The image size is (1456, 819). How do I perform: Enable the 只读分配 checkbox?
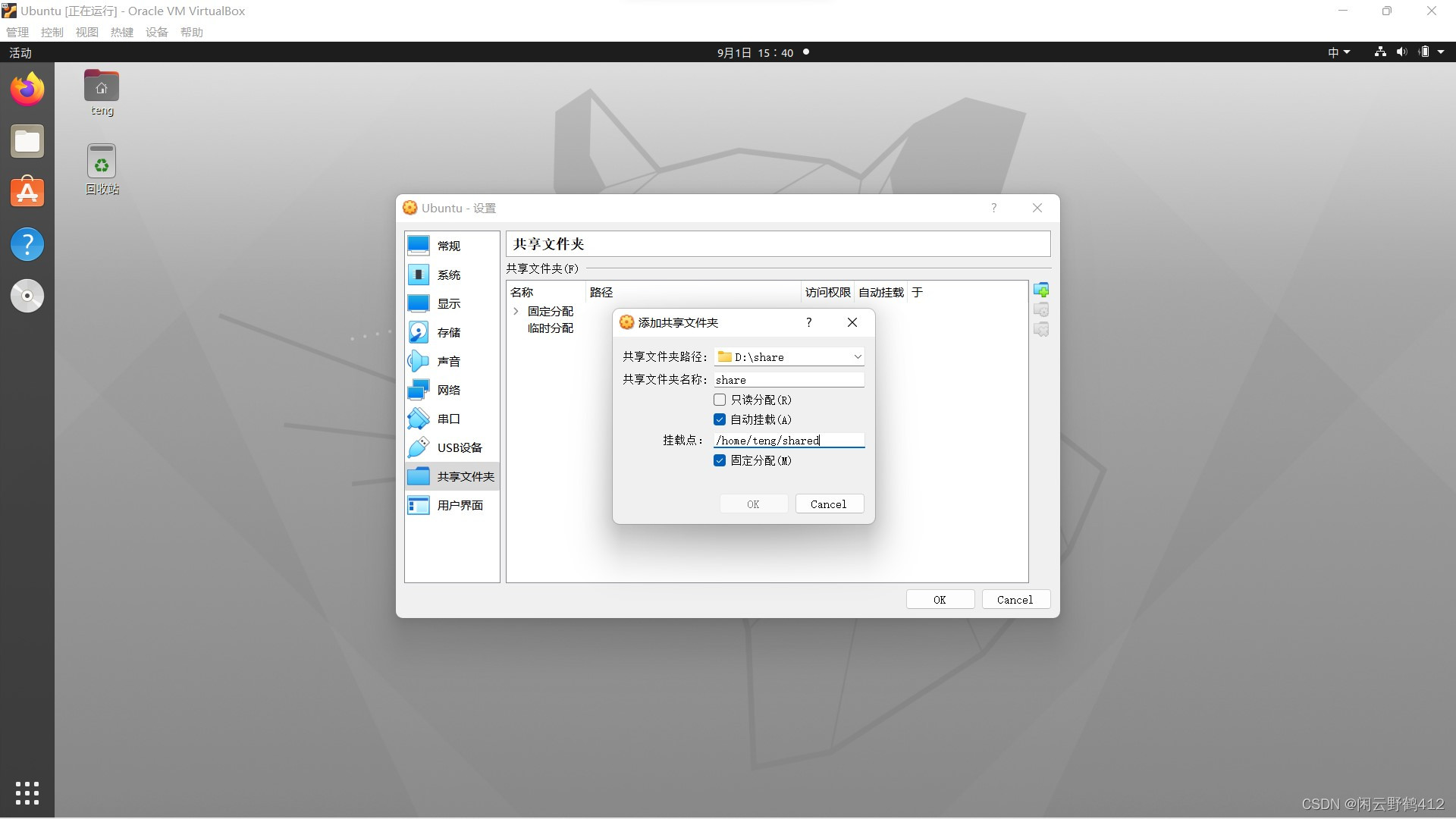[x=720, y=400]
